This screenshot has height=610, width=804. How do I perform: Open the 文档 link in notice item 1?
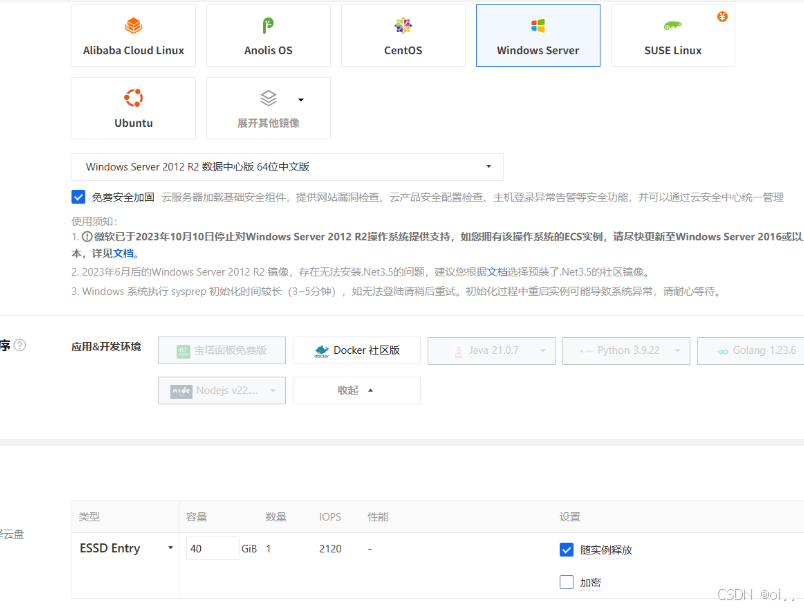(123, 253)
